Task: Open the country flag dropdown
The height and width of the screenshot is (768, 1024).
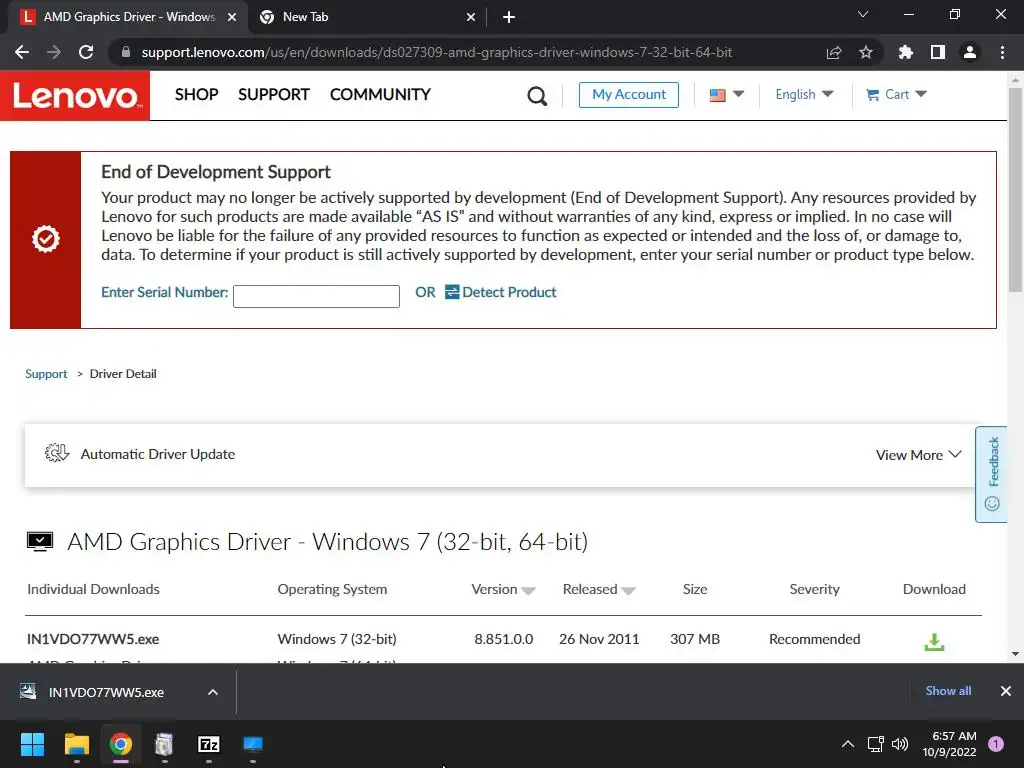Action: click(x=726, y=95)
